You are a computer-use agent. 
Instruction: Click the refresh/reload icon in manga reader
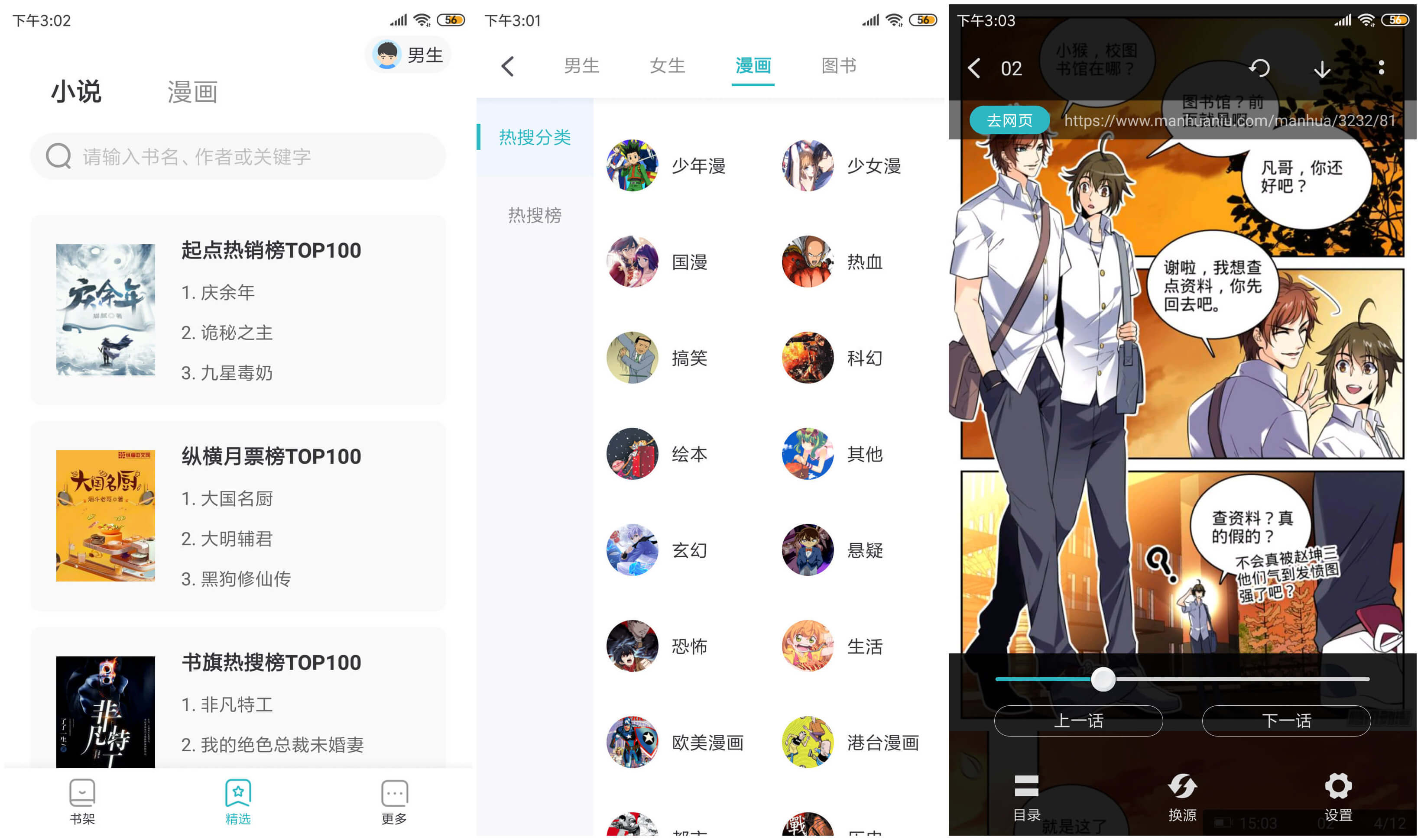point(1261,67)
